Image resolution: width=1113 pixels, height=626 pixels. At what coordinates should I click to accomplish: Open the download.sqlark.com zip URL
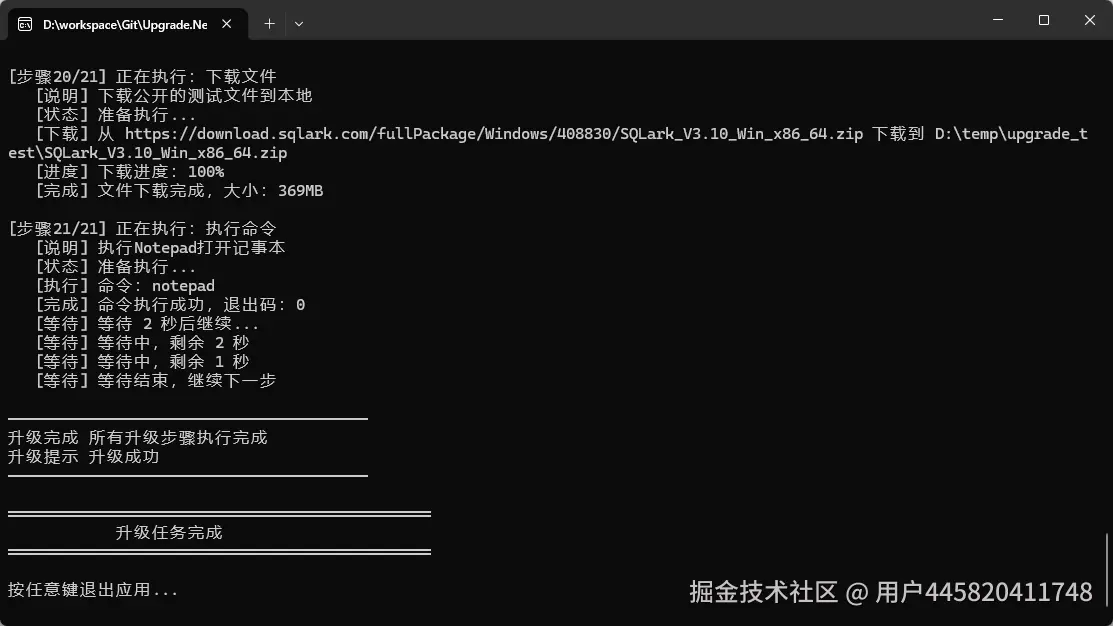click(493, 133)
